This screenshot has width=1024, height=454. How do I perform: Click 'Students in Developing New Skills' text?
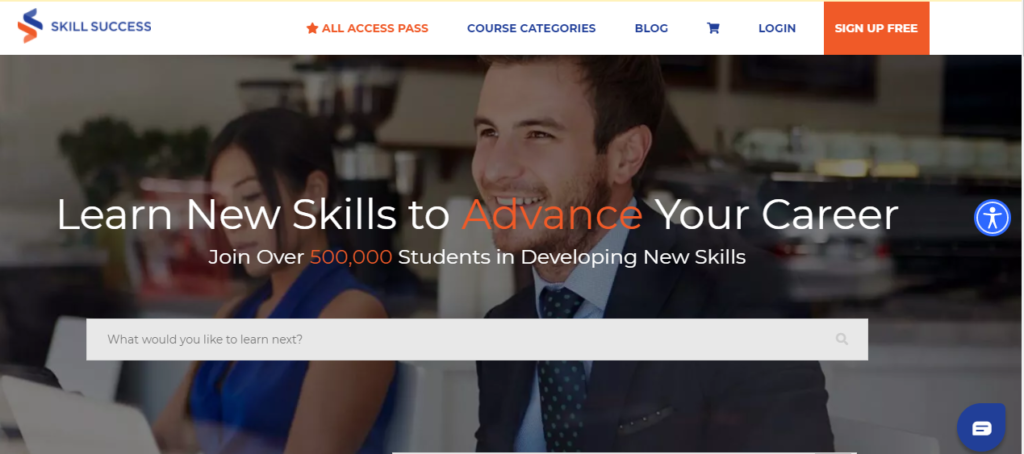[571, 257]
